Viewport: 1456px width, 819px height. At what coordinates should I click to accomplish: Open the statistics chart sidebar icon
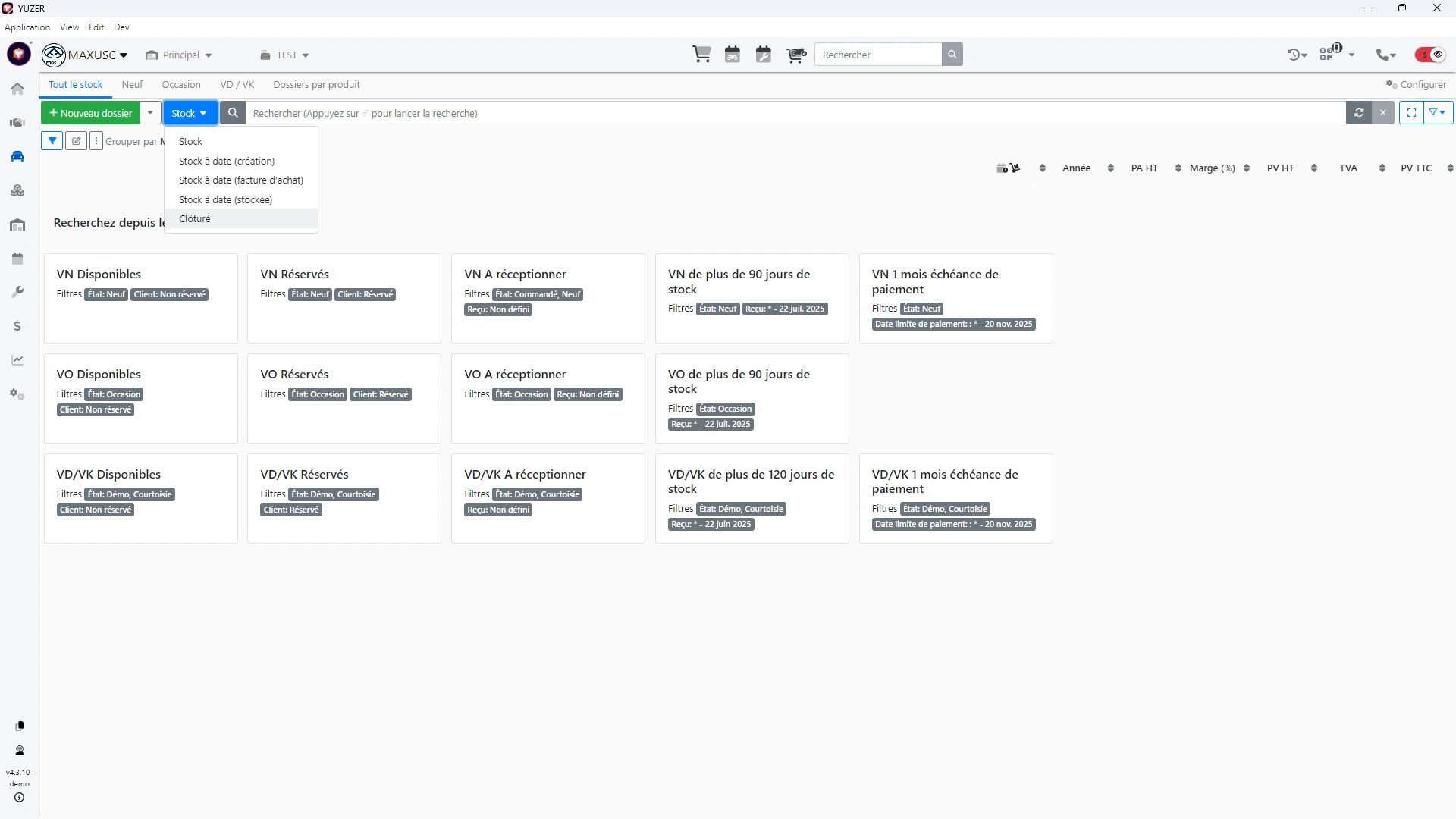coord(17,360)
